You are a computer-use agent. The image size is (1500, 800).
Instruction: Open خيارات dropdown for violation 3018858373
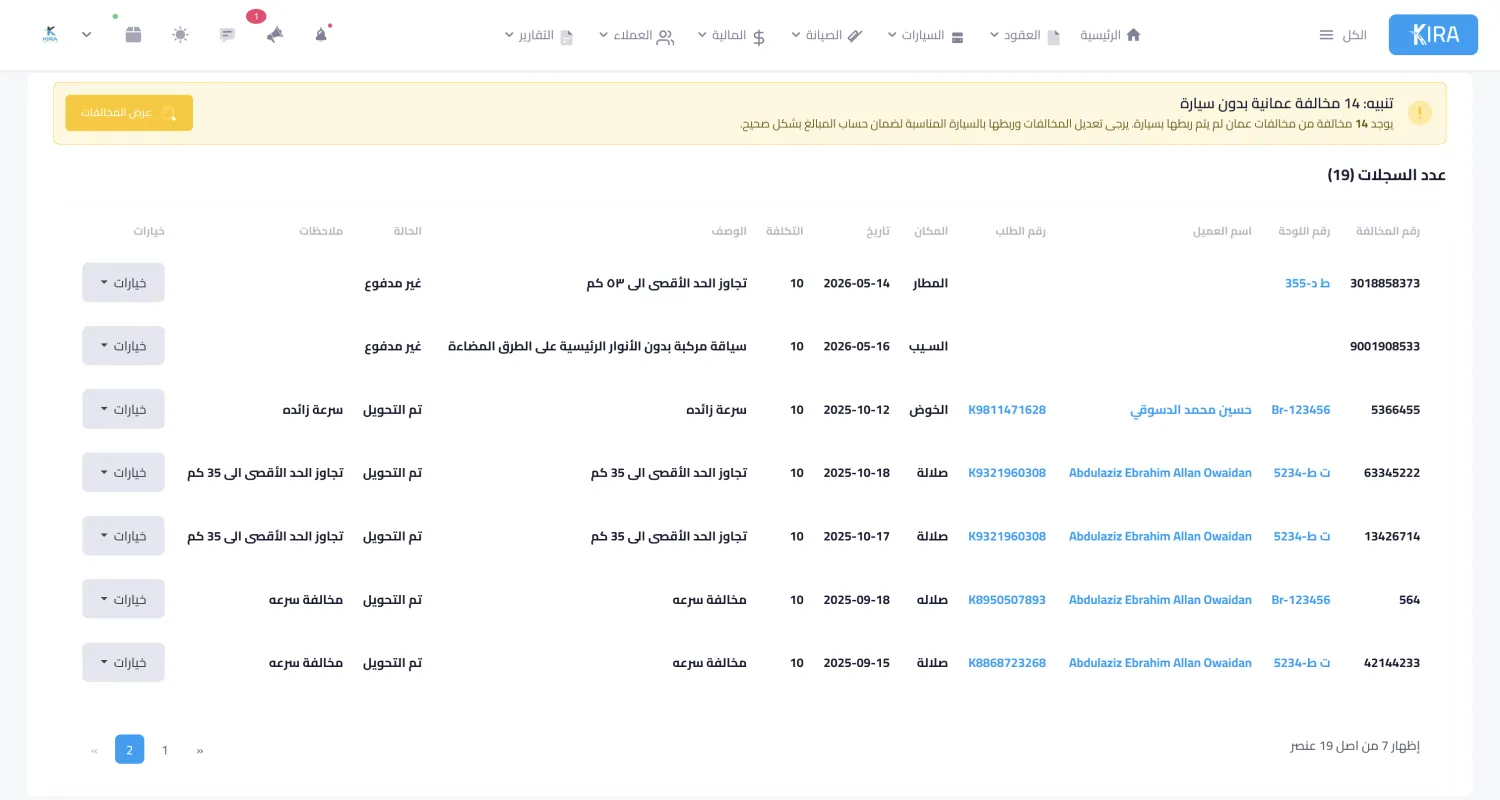click(123, 283)
